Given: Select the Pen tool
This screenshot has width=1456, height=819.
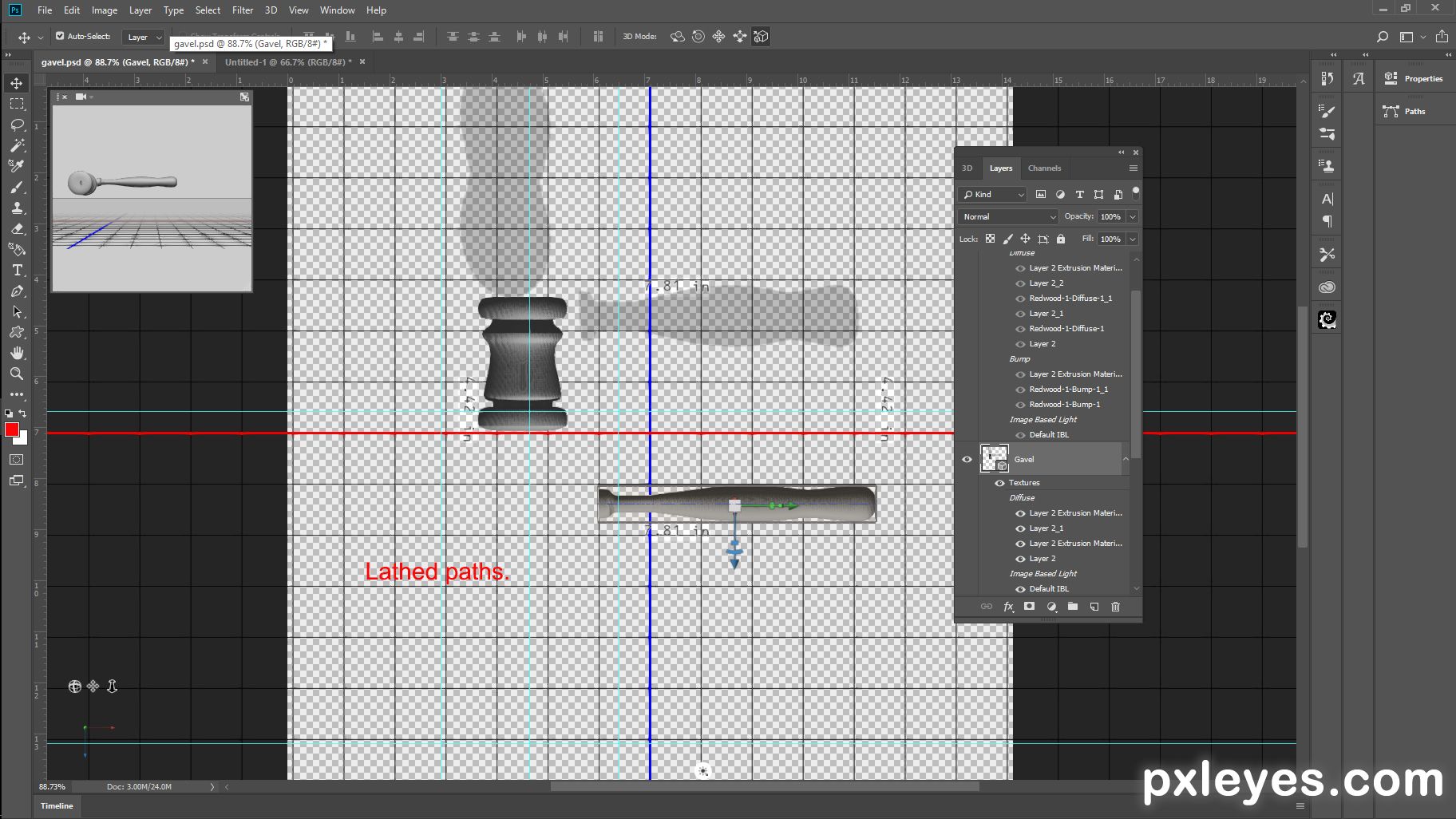Looking at the screenshot, I should click(17, 291).
